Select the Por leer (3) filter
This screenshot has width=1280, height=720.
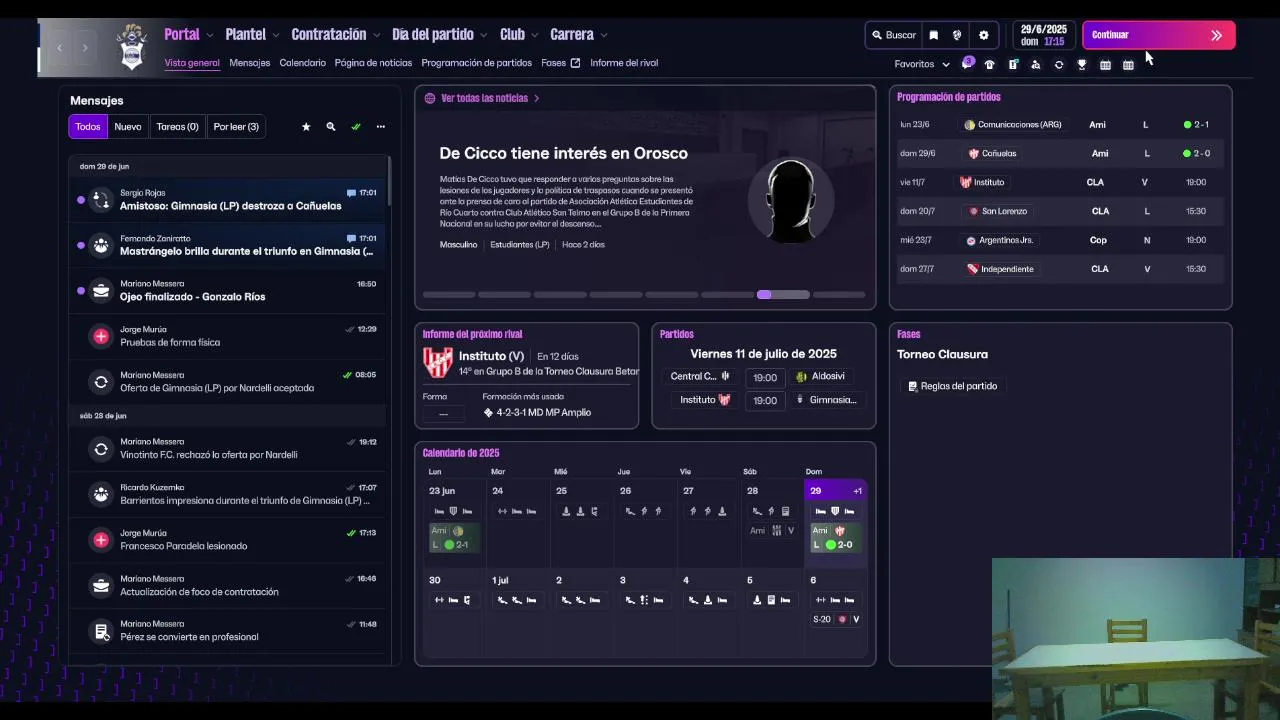(x=236, y=127)
